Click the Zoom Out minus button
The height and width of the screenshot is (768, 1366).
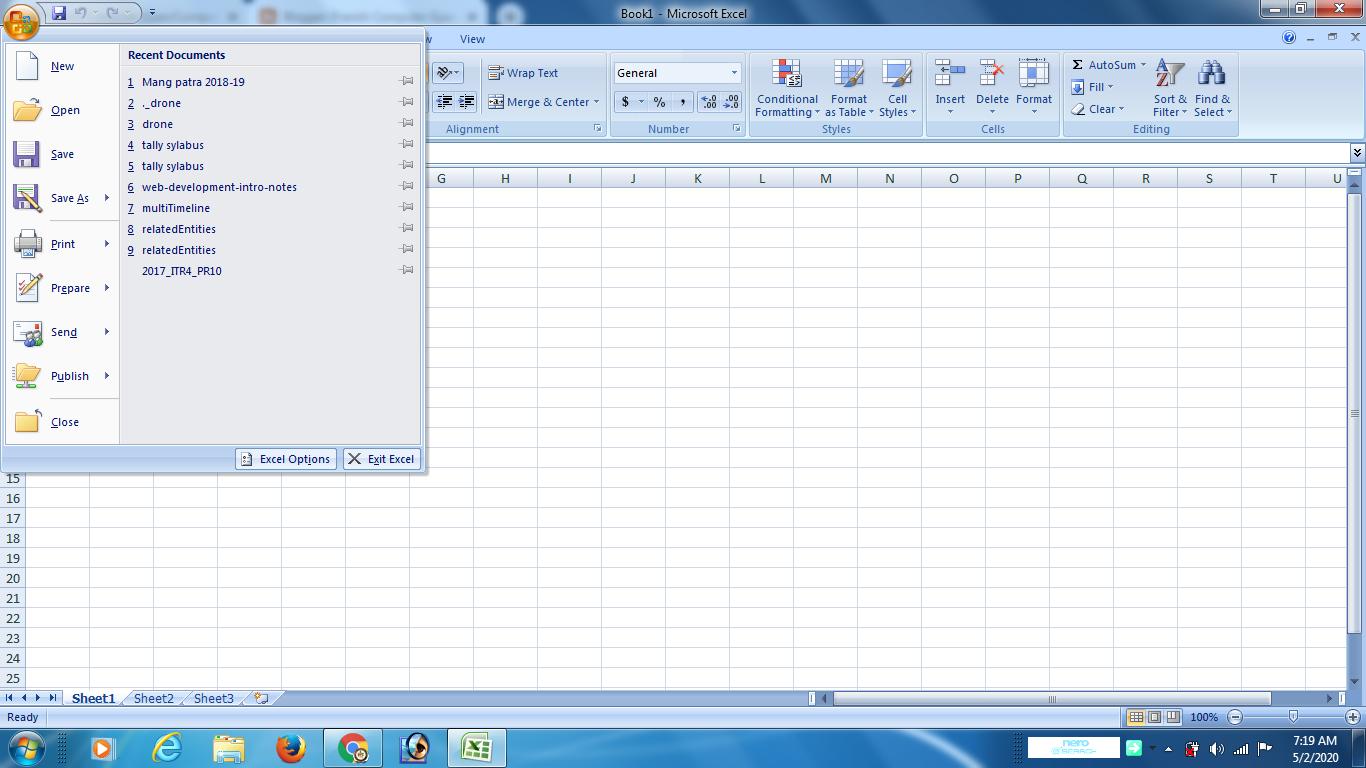coord(1235,717)
